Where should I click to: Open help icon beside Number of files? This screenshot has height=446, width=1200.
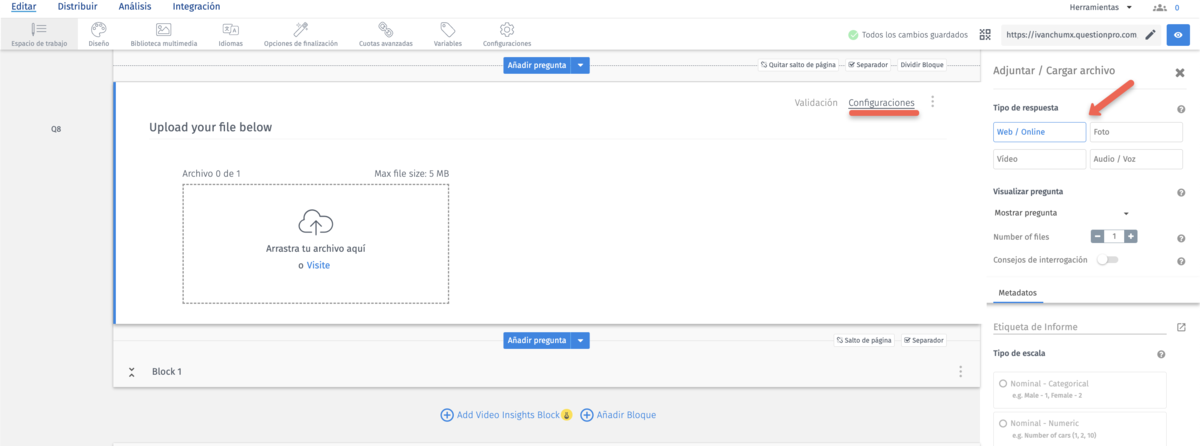(x=1181, y=238)
